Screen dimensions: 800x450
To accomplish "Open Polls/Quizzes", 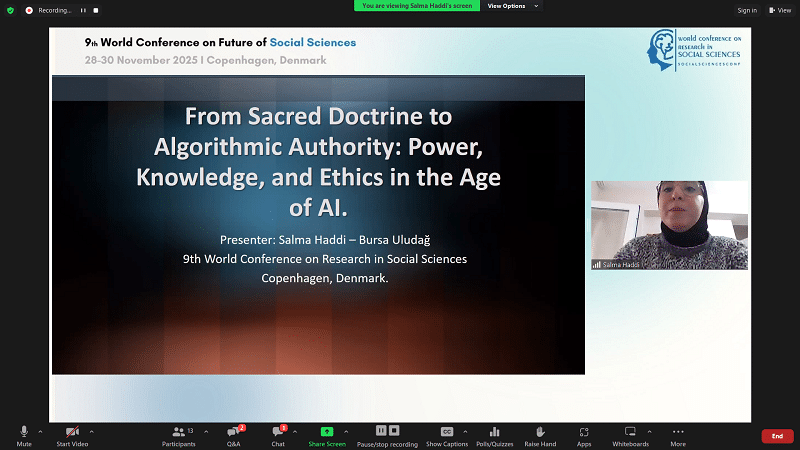I will coord(493,434).
